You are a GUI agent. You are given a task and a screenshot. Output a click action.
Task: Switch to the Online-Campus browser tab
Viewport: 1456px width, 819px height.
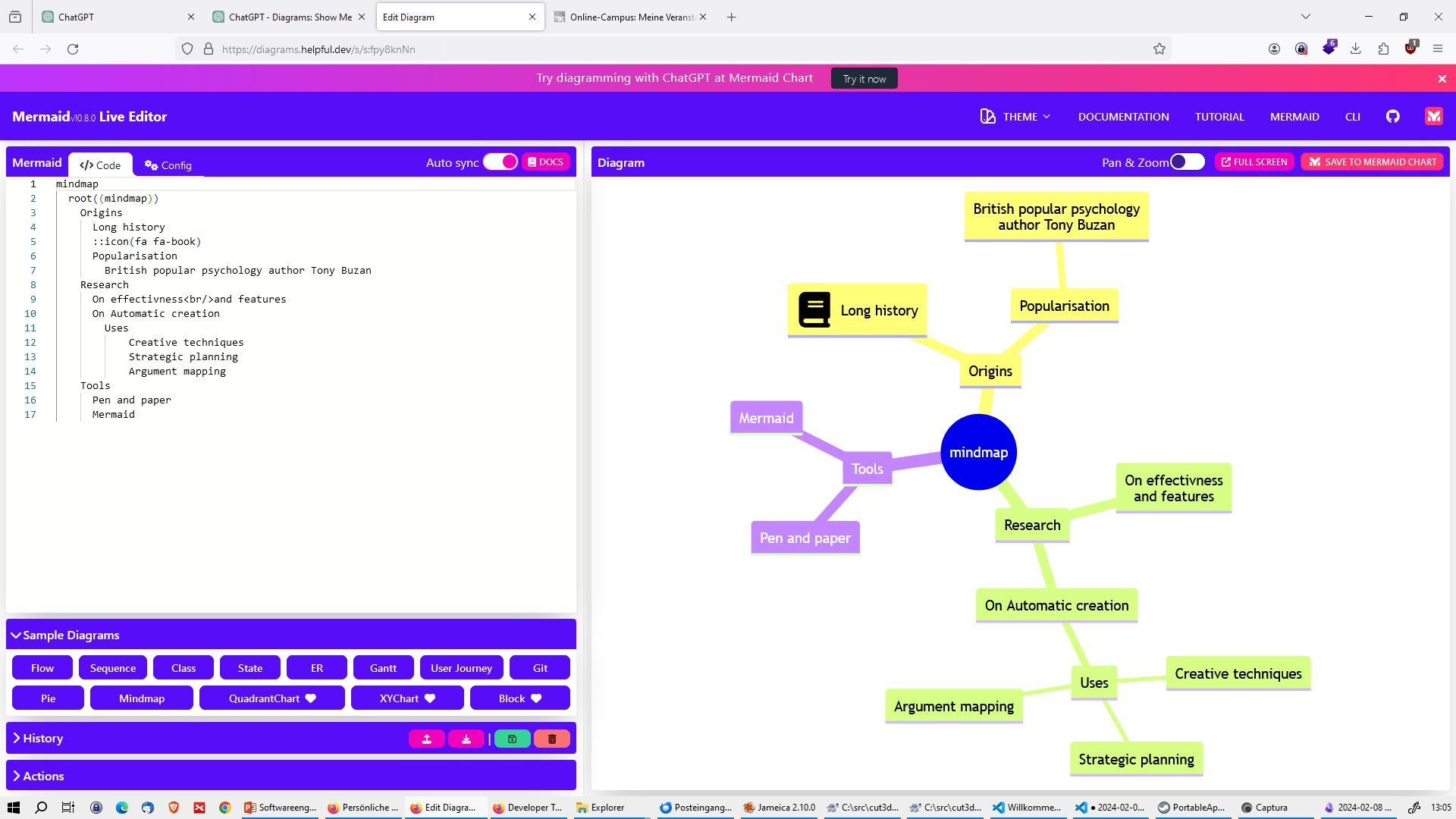click(x=631, y=17)
